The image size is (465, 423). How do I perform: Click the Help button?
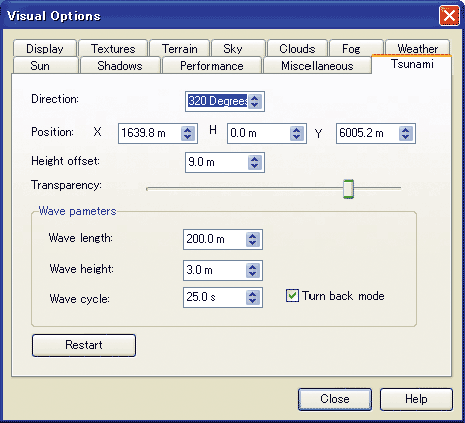point(416,399)
